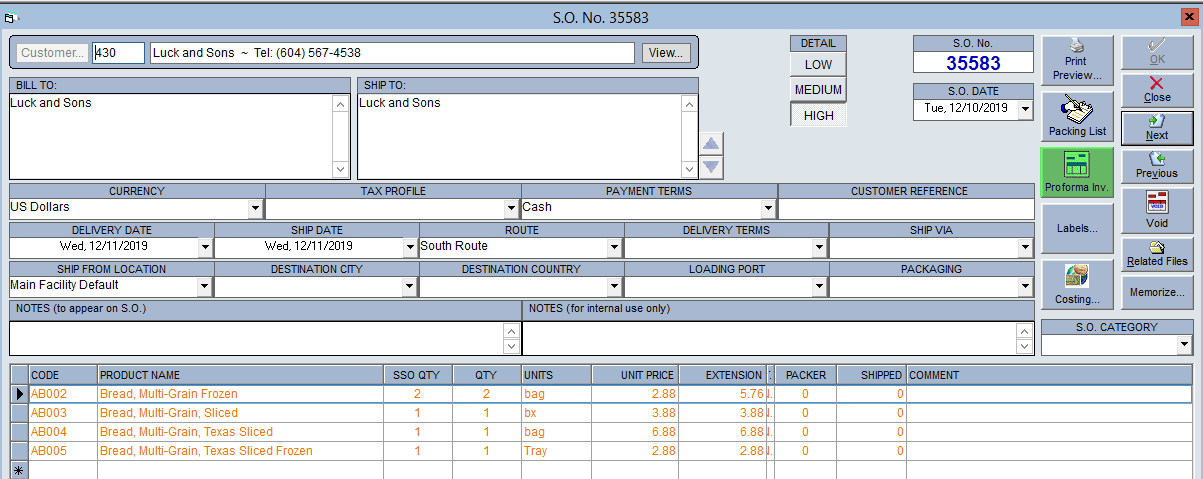
Task: Select row AB002 code cell
Action: [63, 394]
